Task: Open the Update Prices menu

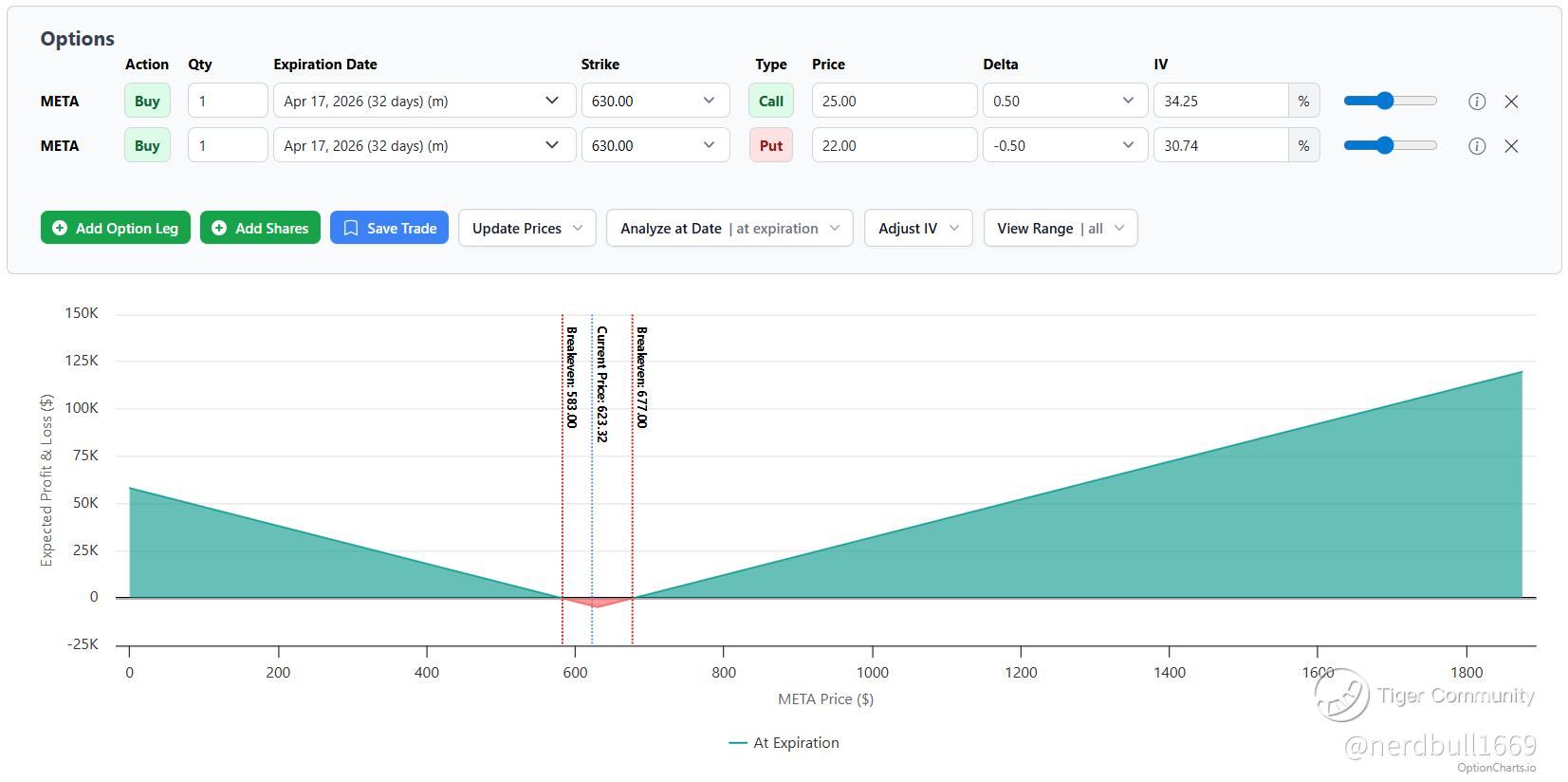Action: [x=526, y=229]
